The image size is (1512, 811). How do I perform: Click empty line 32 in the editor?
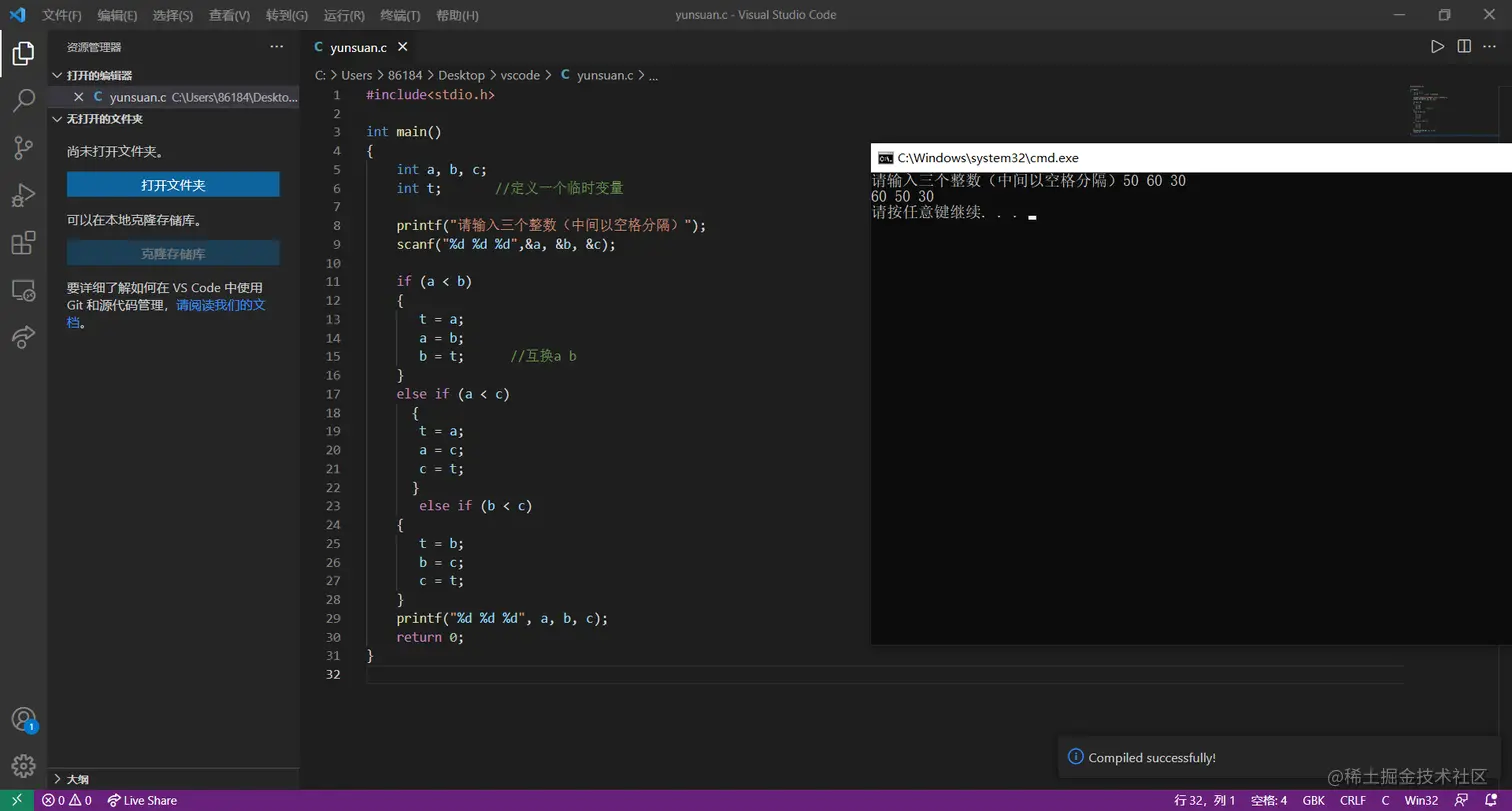click(884, 674)
